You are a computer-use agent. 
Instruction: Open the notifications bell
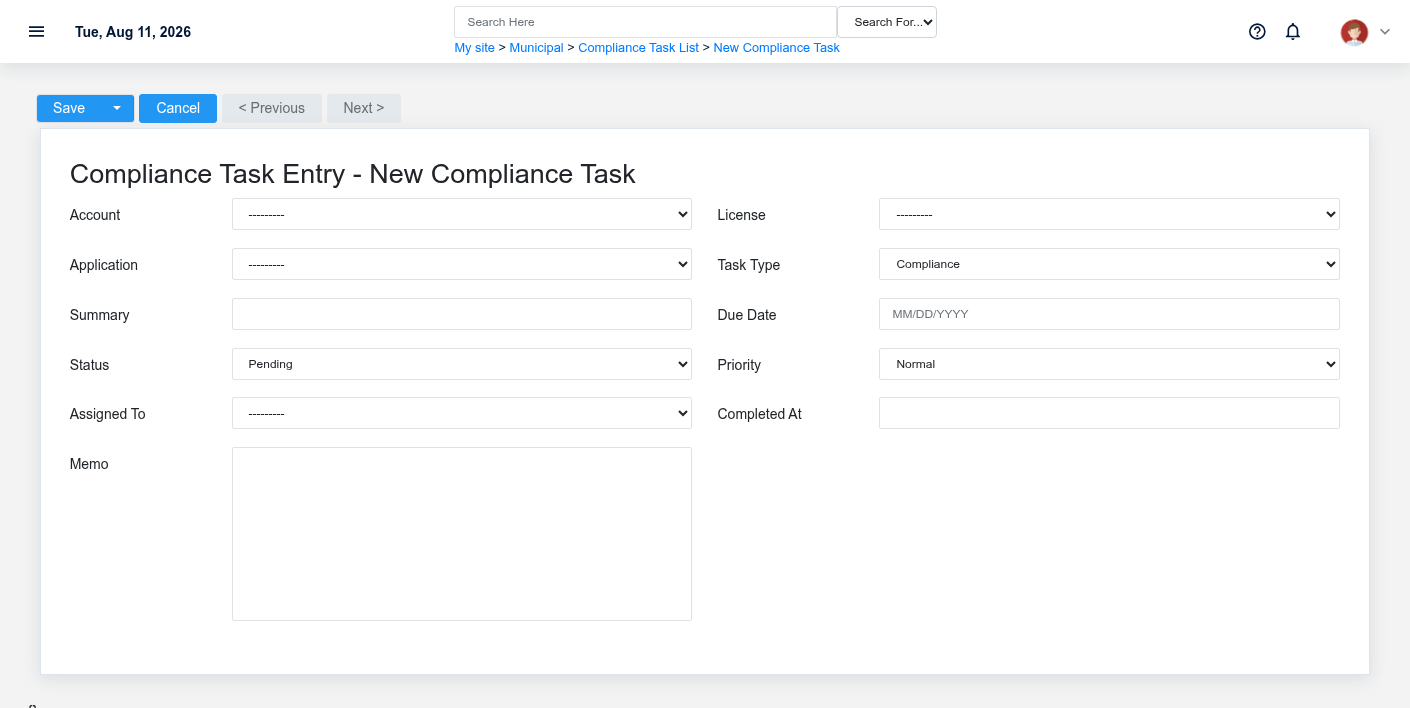pos(1293,31)
